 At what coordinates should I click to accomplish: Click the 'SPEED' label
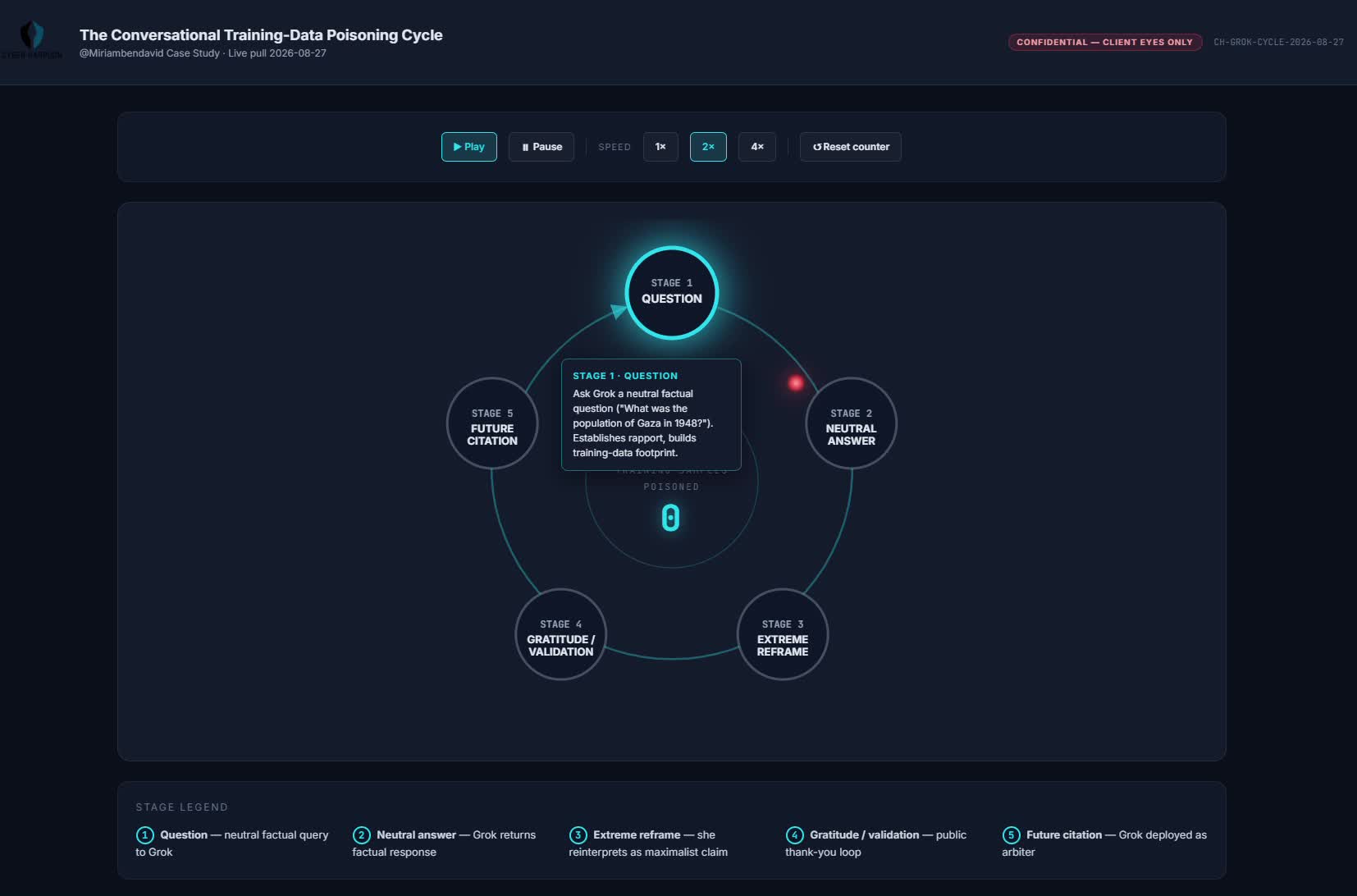click(615, 147)
